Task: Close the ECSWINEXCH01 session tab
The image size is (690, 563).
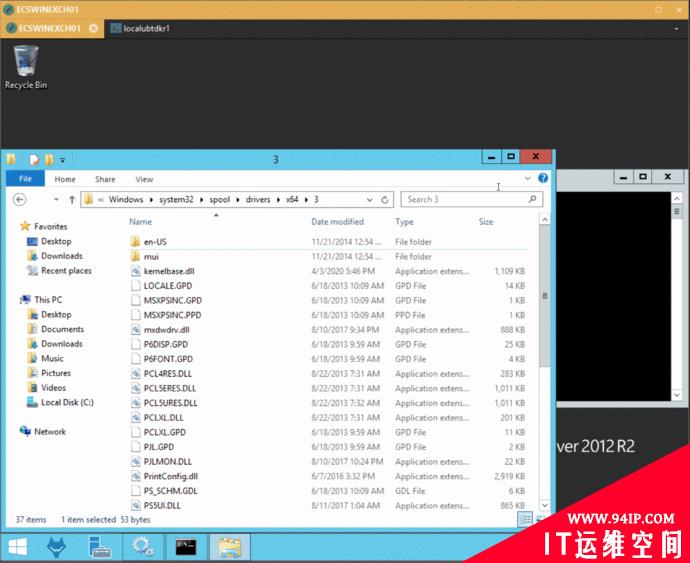Action: tap(93, 29)
